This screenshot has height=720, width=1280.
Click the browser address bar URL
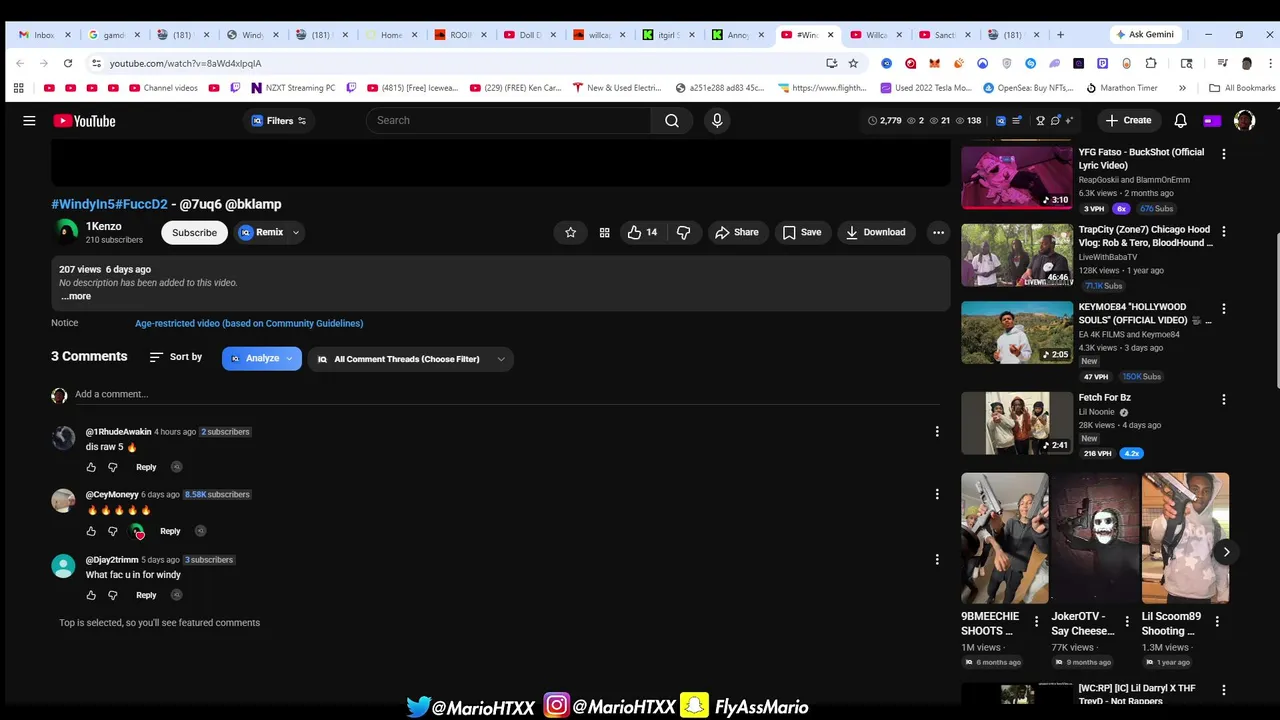(x=186, y=63)
